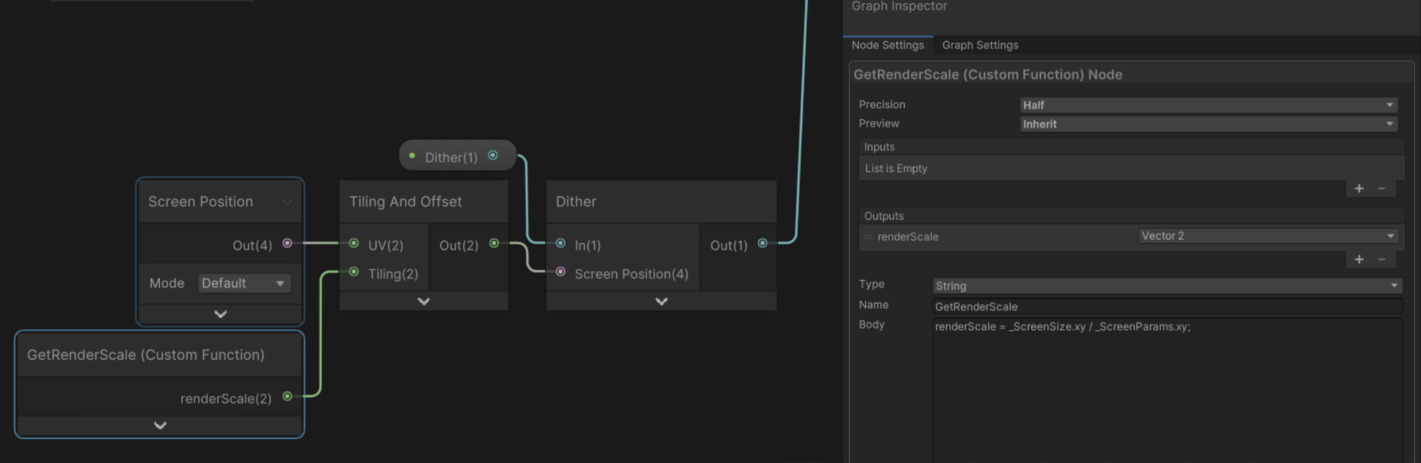Click the Dither node In(1) input port

560,243
